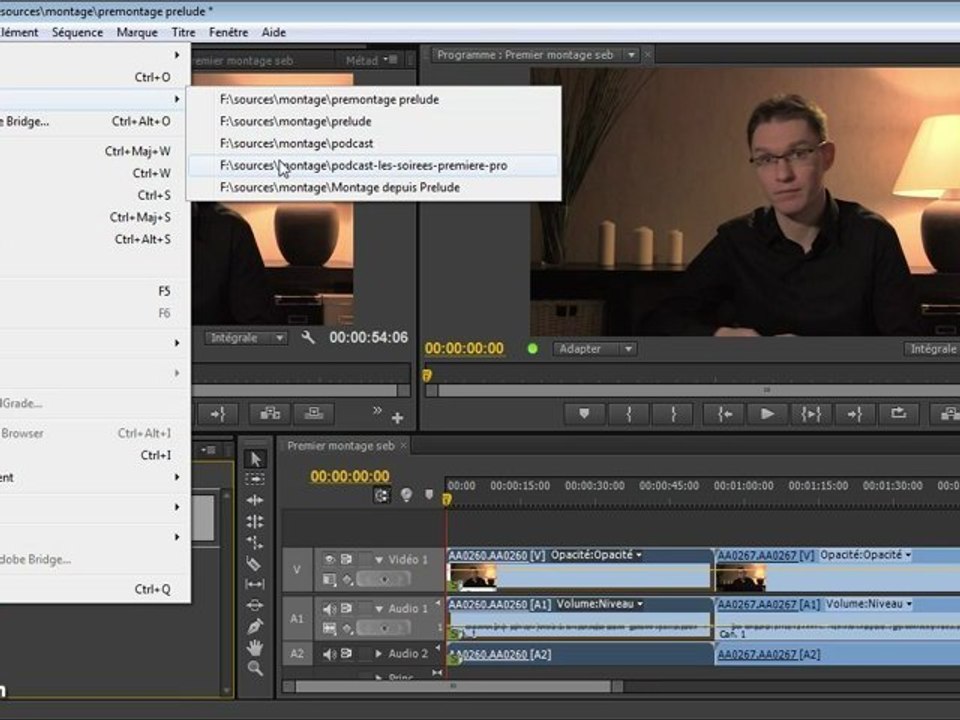Toggle Vidéo 1 track output eye
The width and height of the screenshot is (960, 720).
(329, 559)
